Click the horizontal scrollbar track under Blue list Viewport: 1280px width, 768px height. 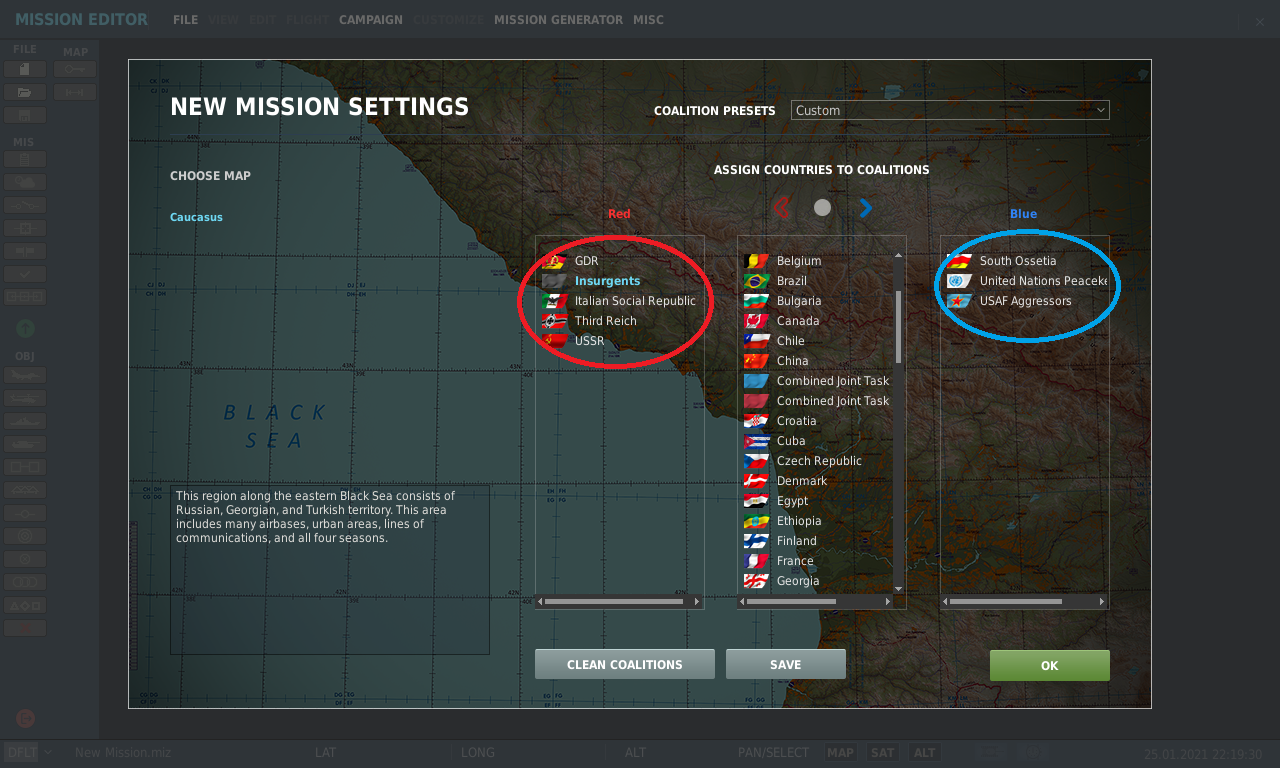click(x=1024, y=602)
